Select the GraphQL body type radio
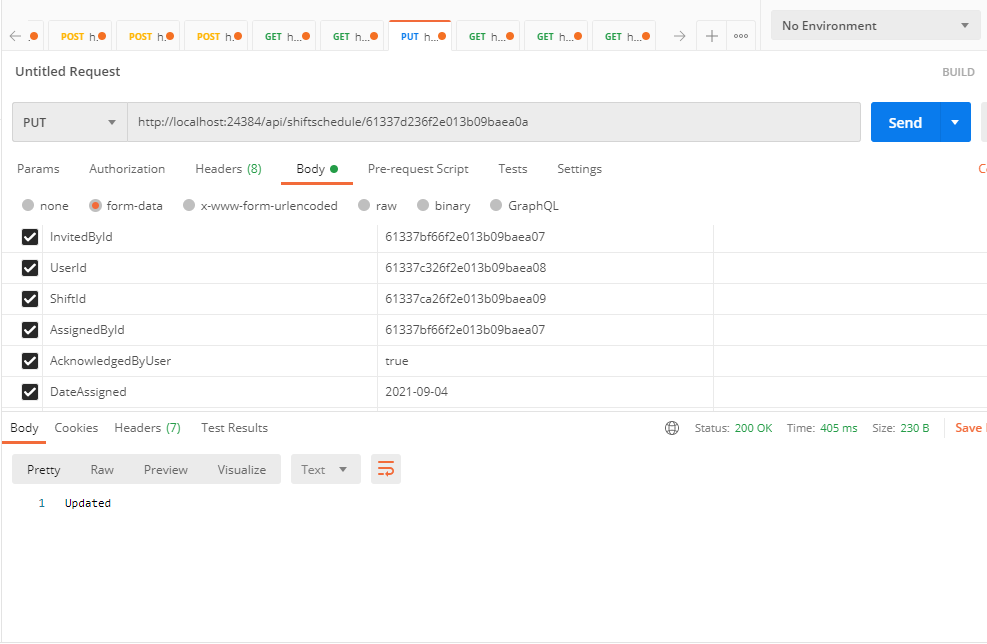This screenshot has width=987, height=644. pos(496,205)
